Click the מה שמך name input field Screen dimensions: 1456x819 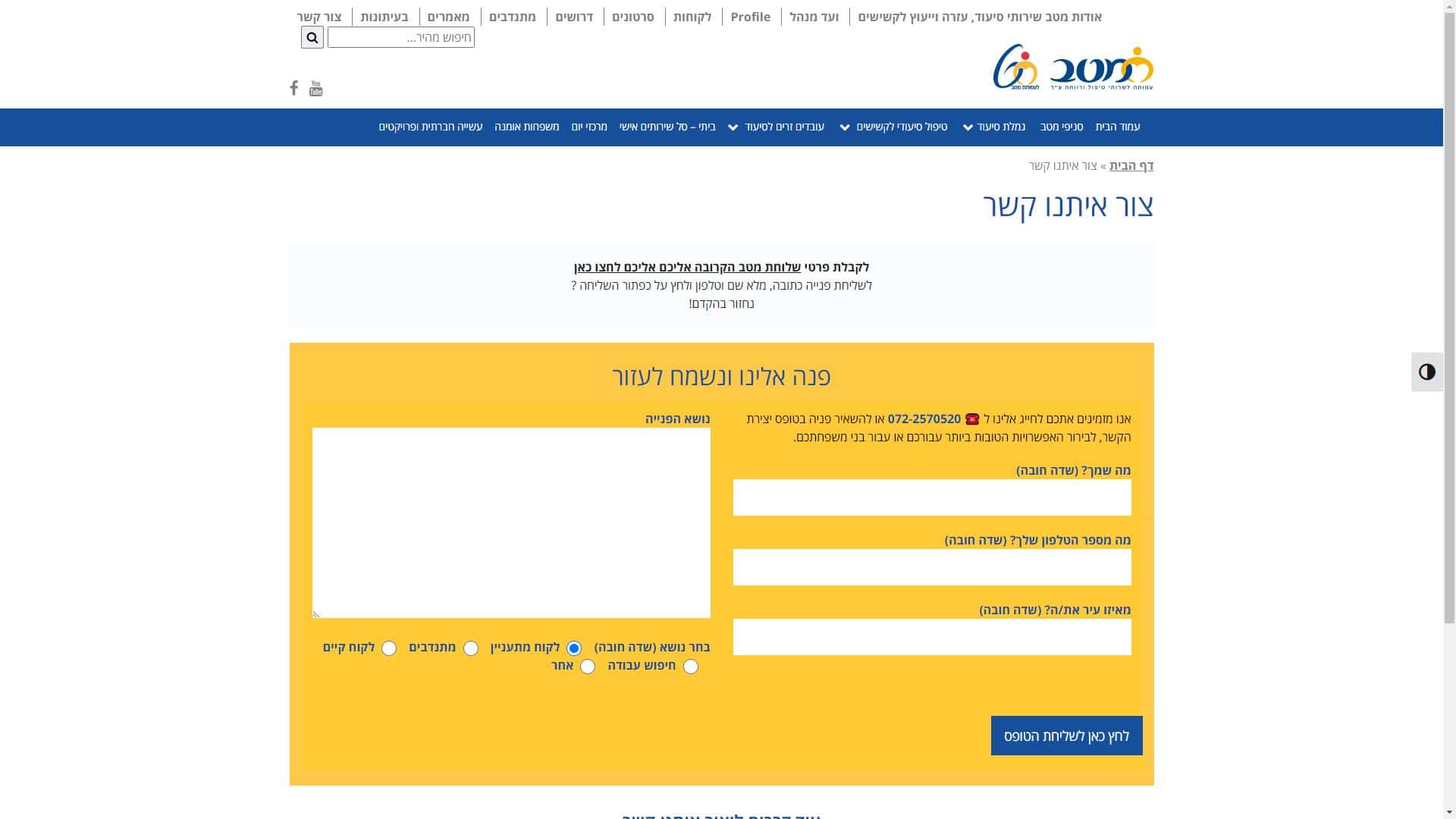click(931, 497)
